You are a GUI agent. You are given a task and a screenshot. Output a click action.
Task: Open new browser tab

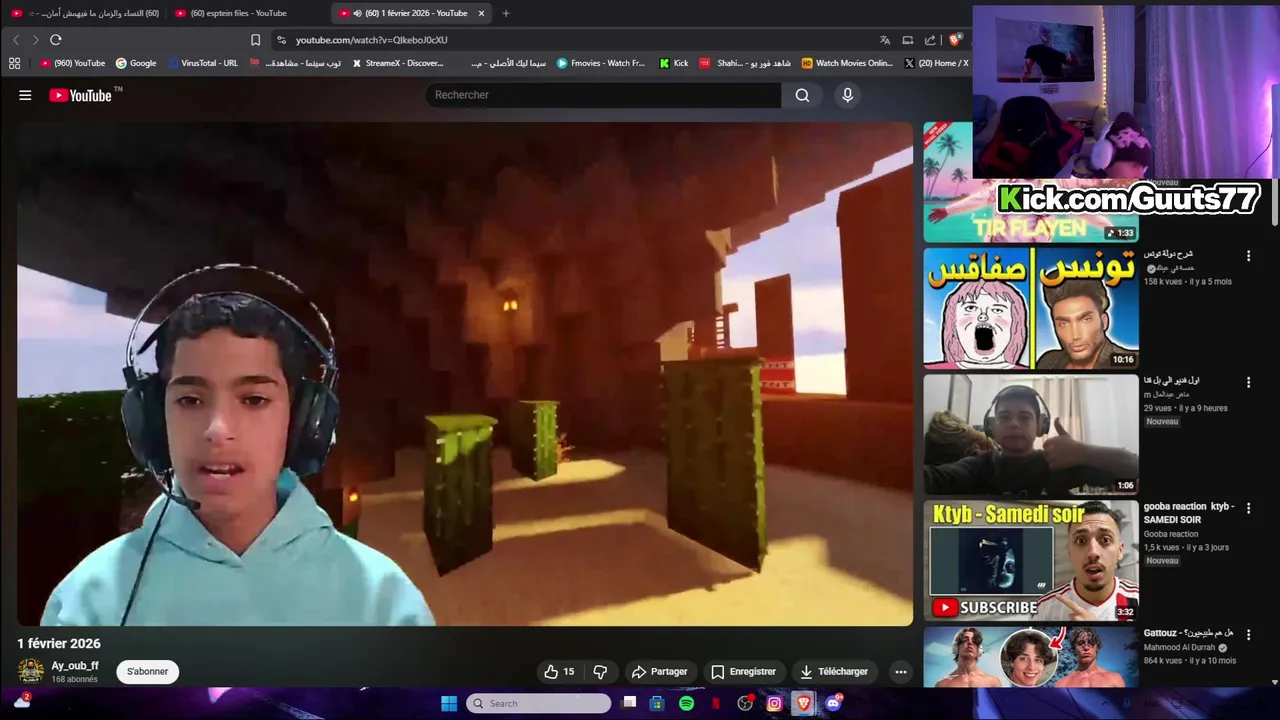point(506,13)
